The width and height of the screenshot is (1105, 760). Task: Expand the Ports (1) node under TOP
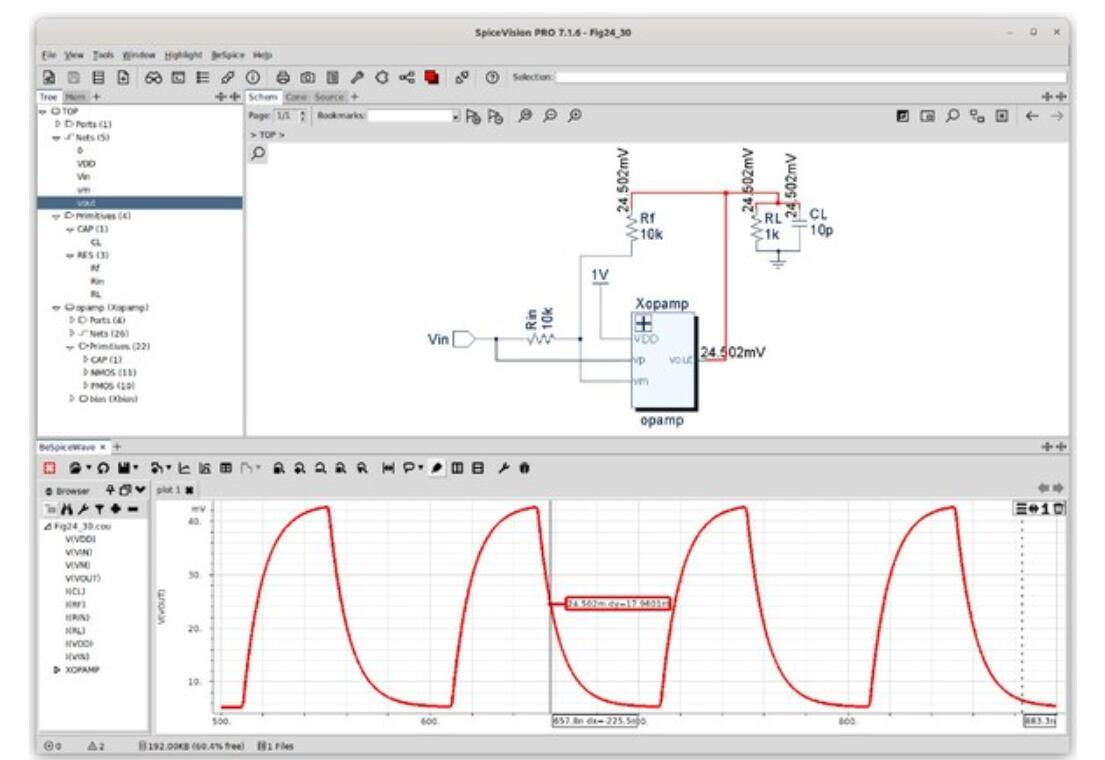pos(58,124)
